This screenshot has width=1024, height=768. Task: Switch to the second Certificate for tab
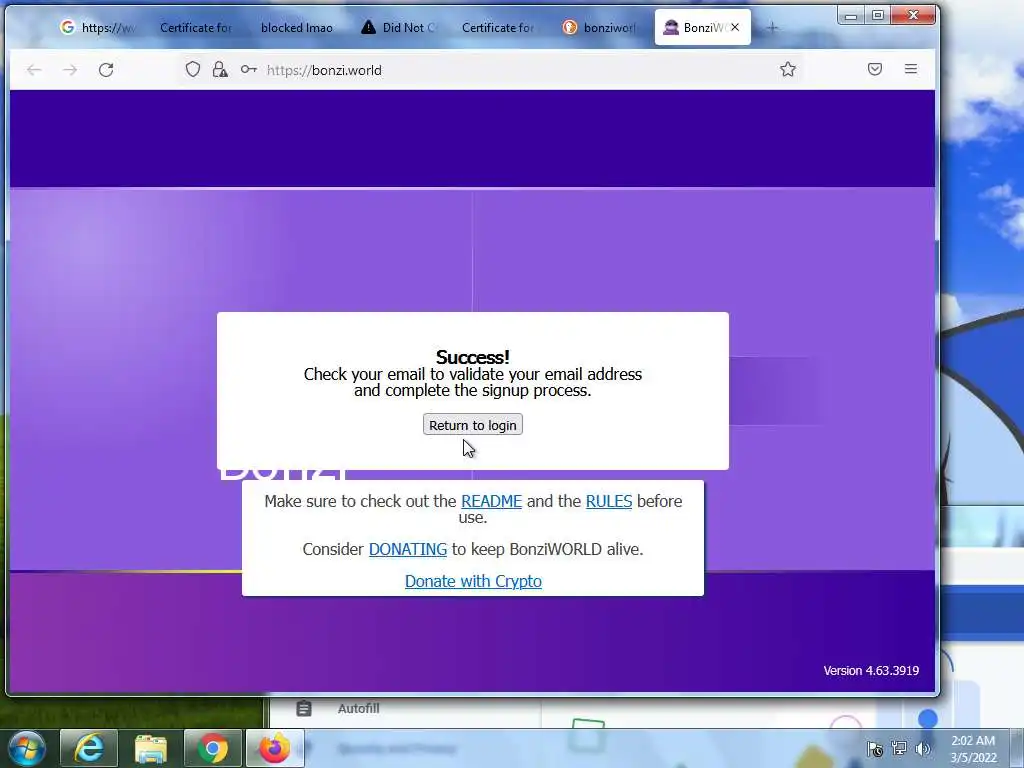[498, 27]
